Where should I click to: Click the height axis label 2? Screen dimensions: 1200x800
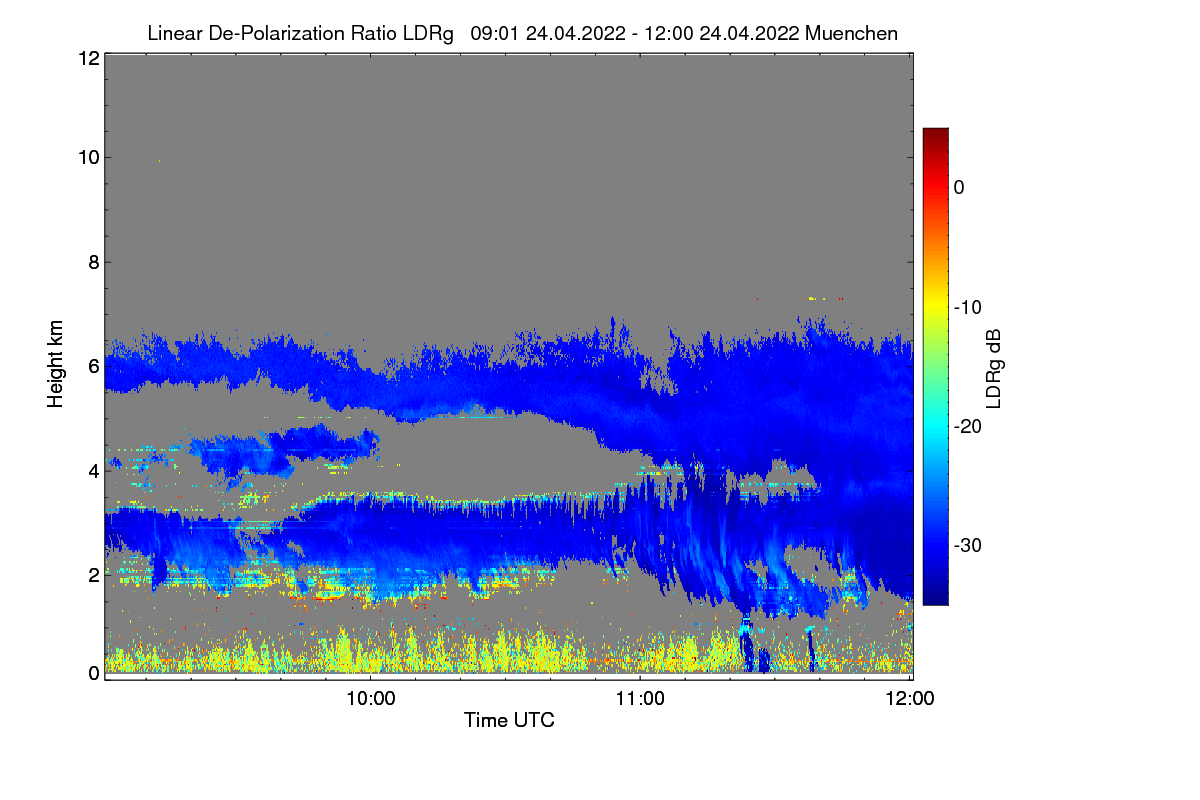(x=93, y=574)
